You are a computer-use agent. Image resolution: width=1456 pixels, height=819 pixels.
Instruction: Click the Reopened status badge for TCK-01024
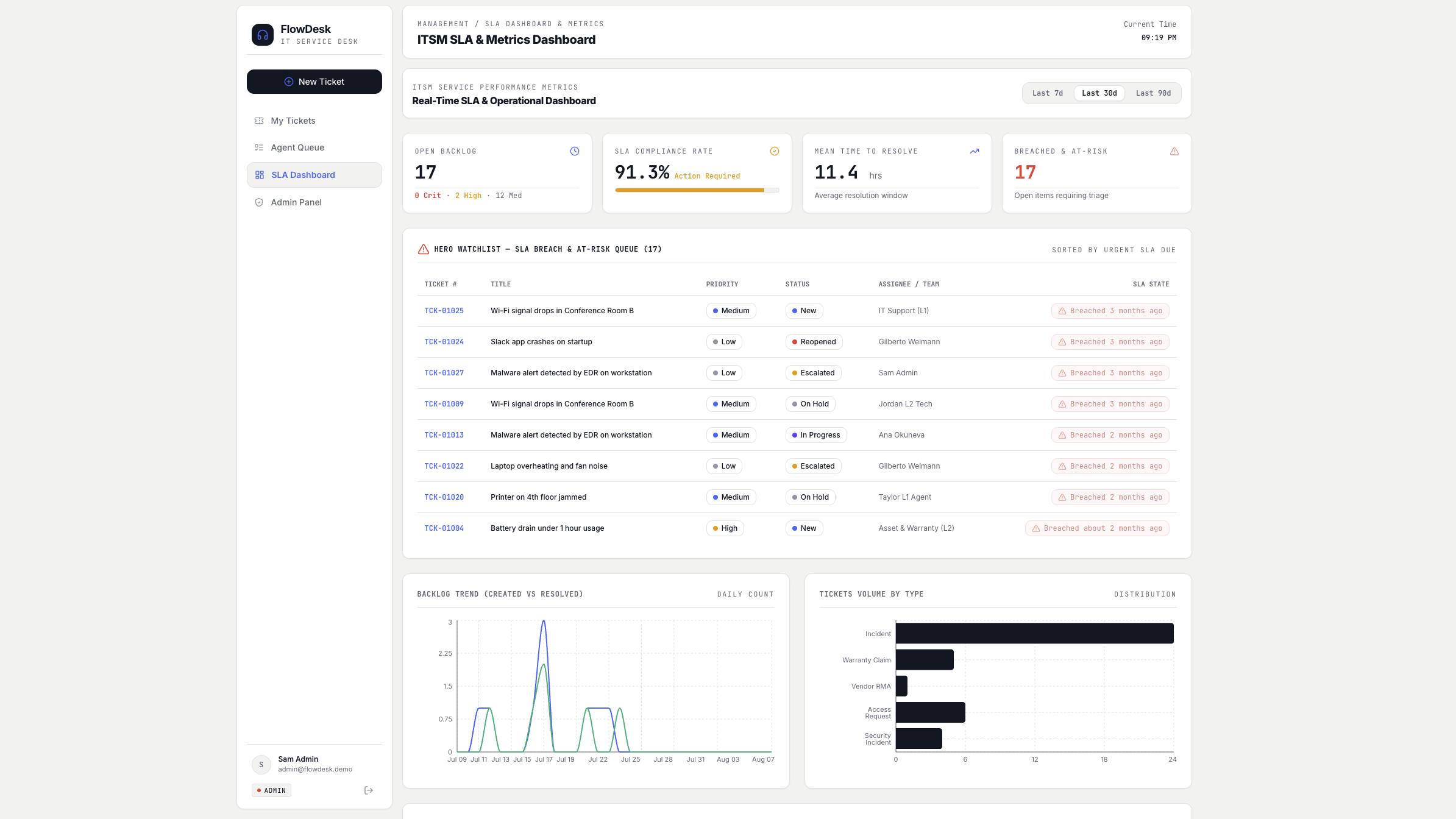tap(814, 342)
